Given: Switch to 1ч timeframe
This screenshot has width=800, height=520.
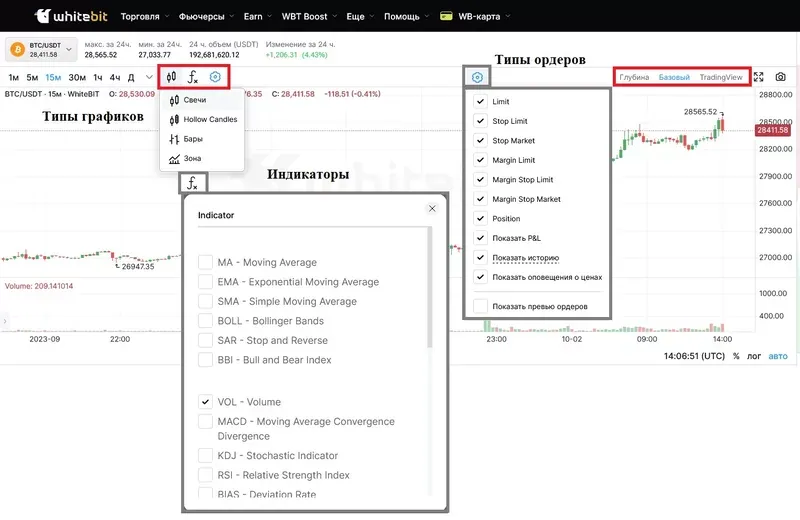Looking at the screenshot, I should tap(98, 78).
